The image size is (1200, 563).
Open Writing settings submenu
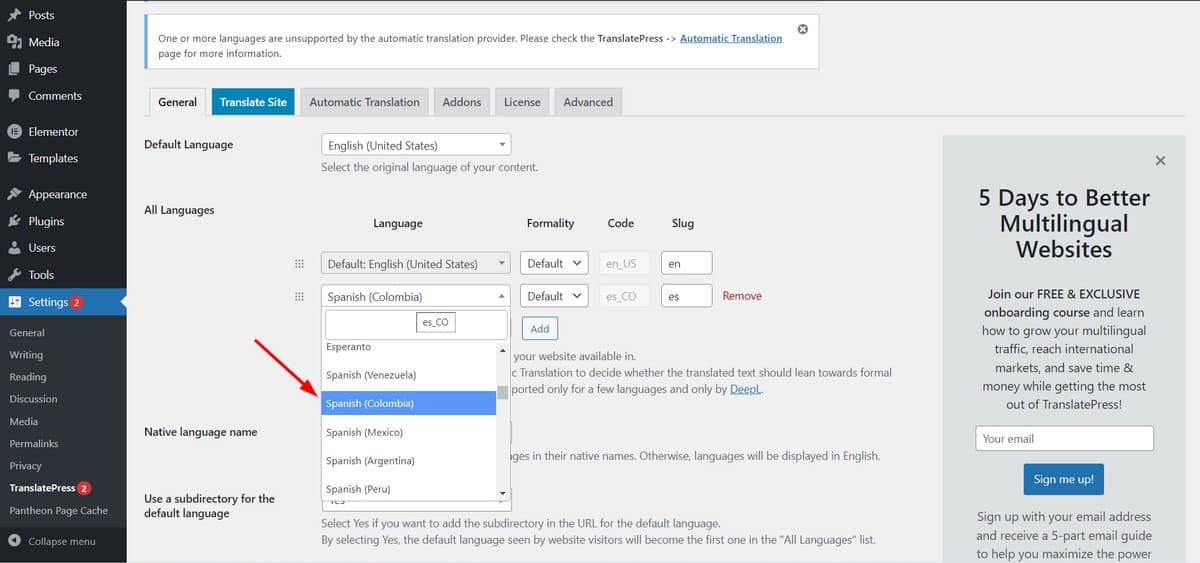pyautogui.click(x=26, y=355)
